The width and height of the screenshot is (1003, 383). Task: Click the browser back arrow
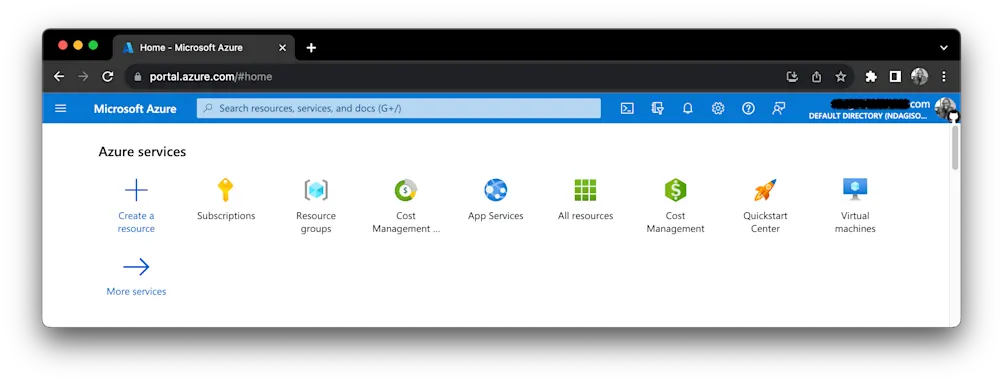[x=59, y=77]
